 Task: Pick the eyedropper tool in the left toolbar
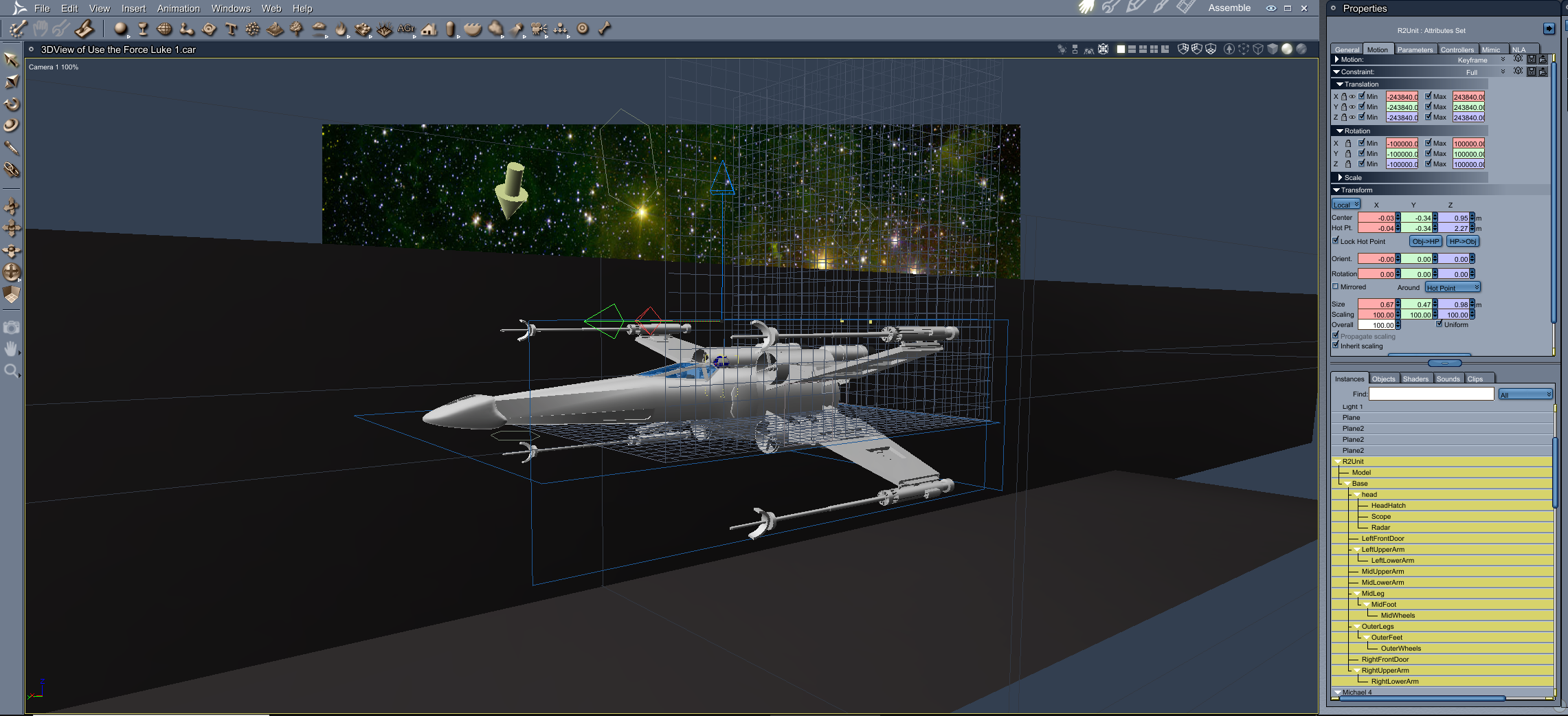pyautogui.click(x=11, y=148)
